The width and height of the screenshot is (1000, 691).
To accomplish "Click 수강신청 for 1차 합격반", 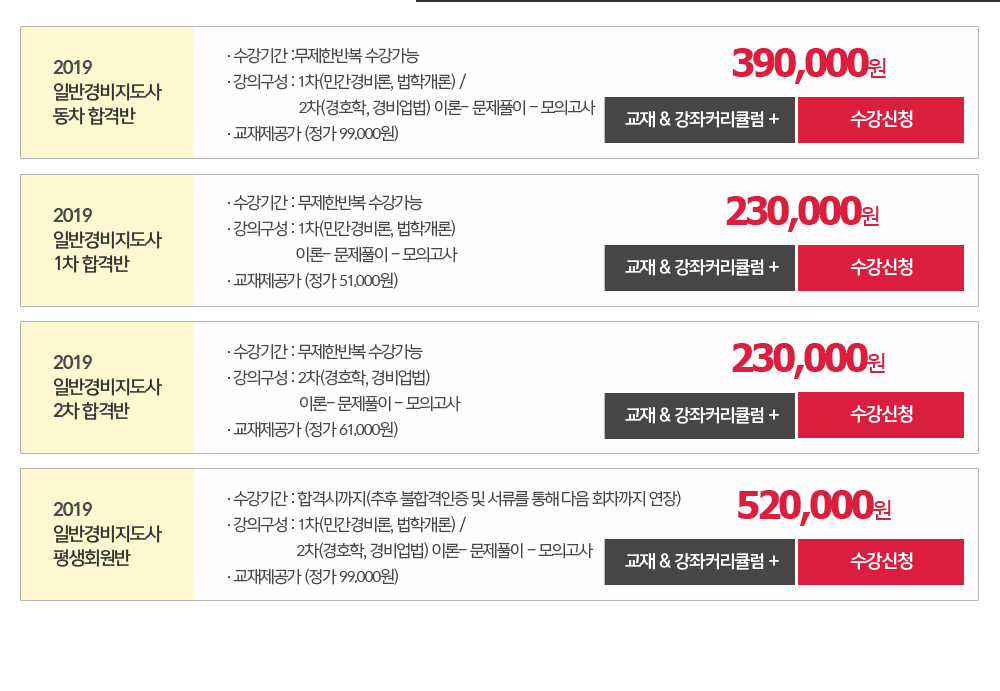I will coord(880,267).
